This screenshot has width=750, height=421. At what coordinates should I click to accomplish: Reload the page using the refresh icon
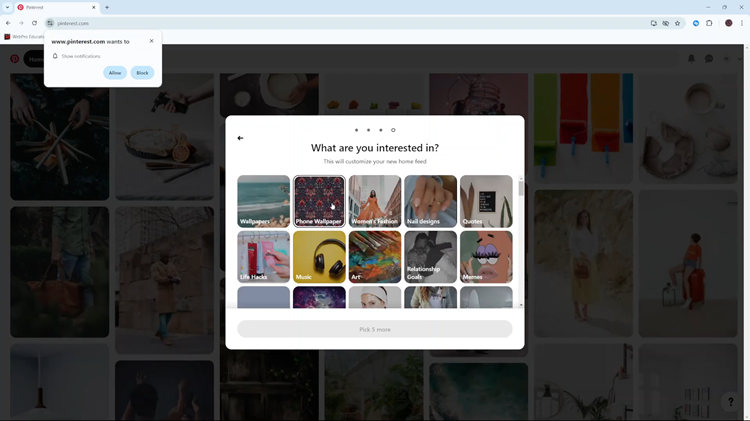(x=34, y=23)
